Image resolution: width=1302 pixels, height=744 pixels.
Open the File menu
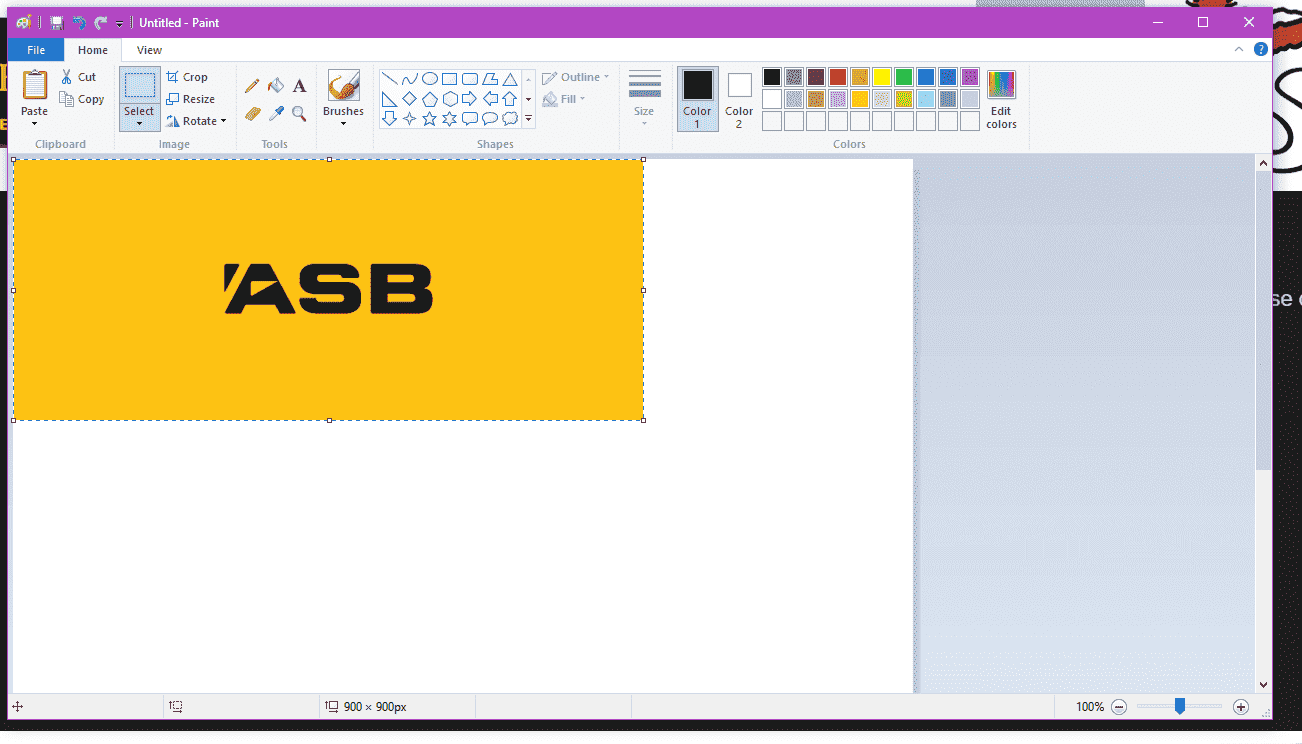tap(36, 50)
